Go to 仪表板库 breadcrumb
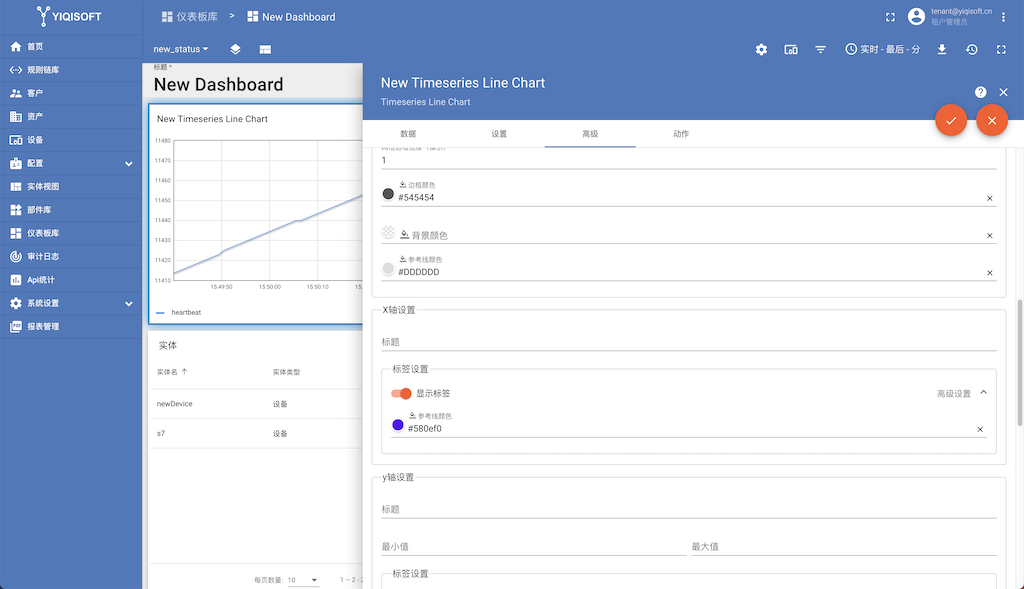Screen dimensions: 1024x589 point(189,17)
